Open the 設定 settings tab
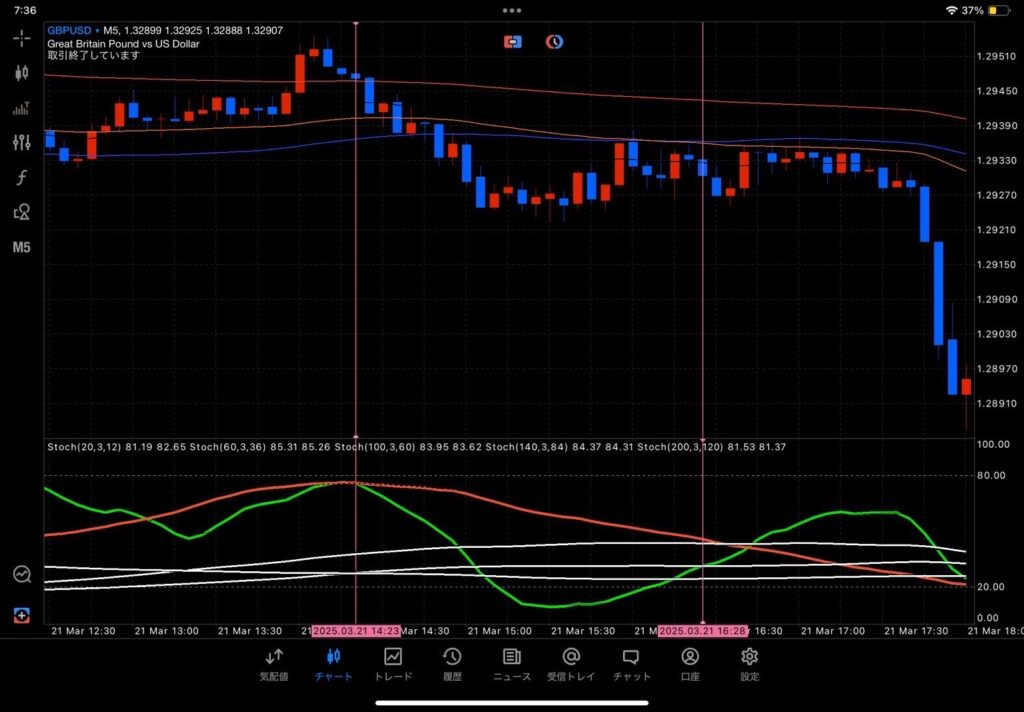The height and width of the screenshot is (712, 1024). coord(750,665)
